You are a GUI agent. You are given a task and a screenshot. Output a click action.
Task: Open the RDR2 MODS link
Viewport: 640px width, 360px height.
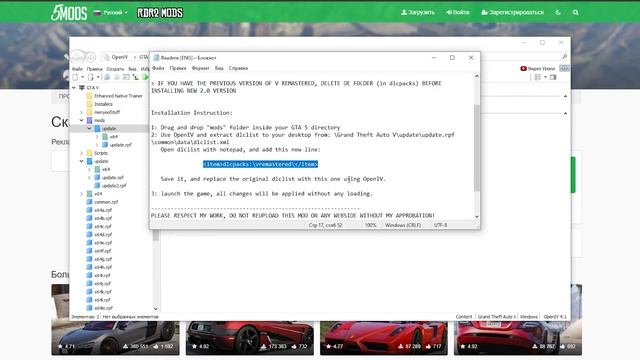[x=160, y=13]
